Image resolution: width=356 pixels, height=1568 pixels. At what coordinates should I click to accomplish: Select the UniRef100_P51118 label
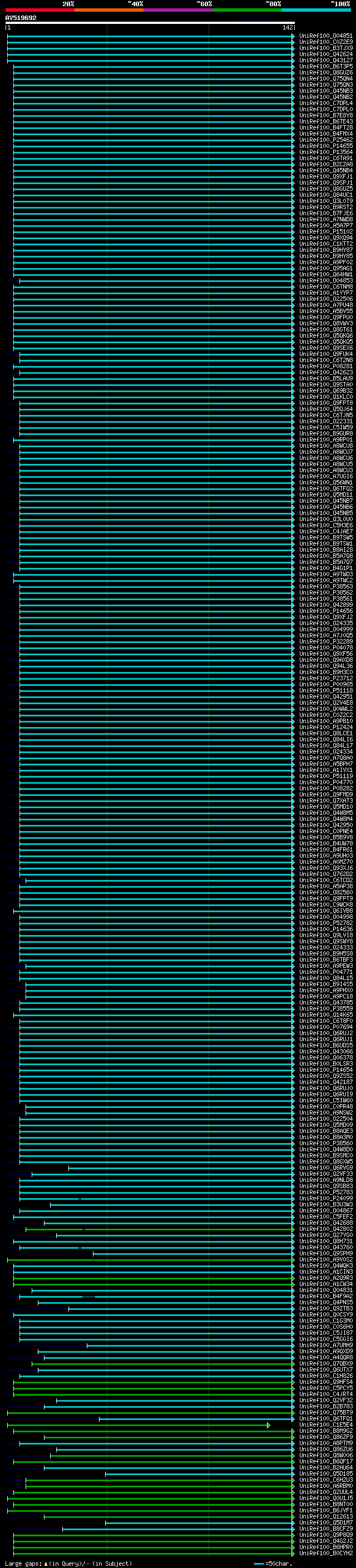click(x=325, y=691)
